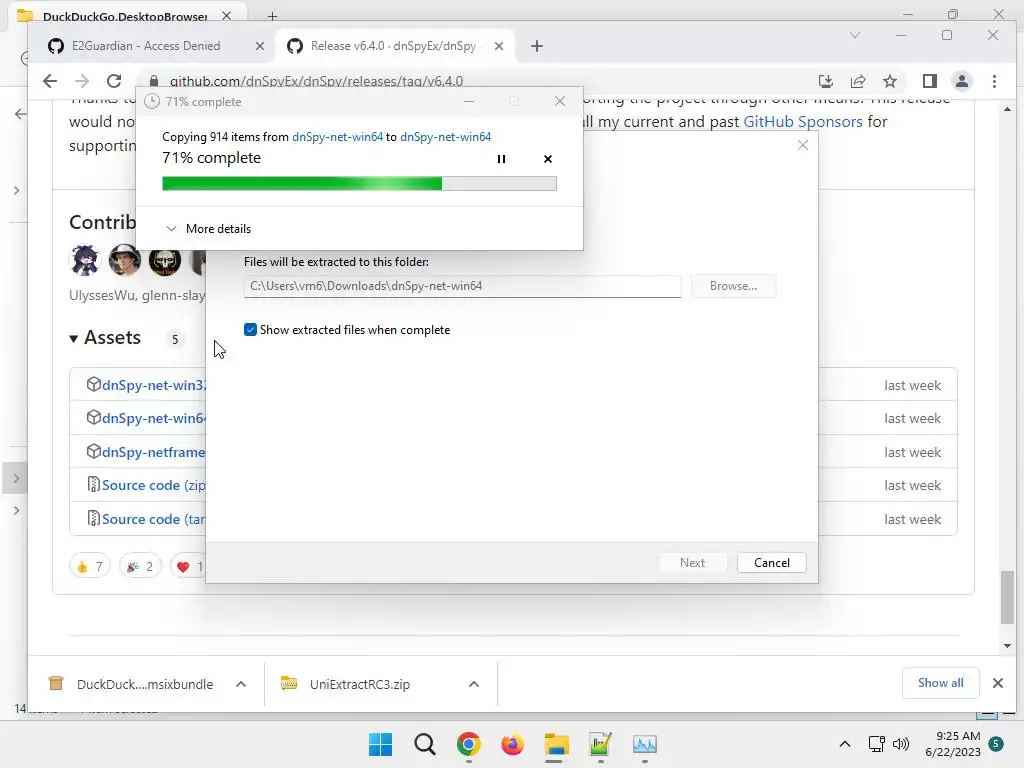Viewport: 1024px width, 768px height.
Task: Toggle Chrome side panel
Action: coord(929,81)
